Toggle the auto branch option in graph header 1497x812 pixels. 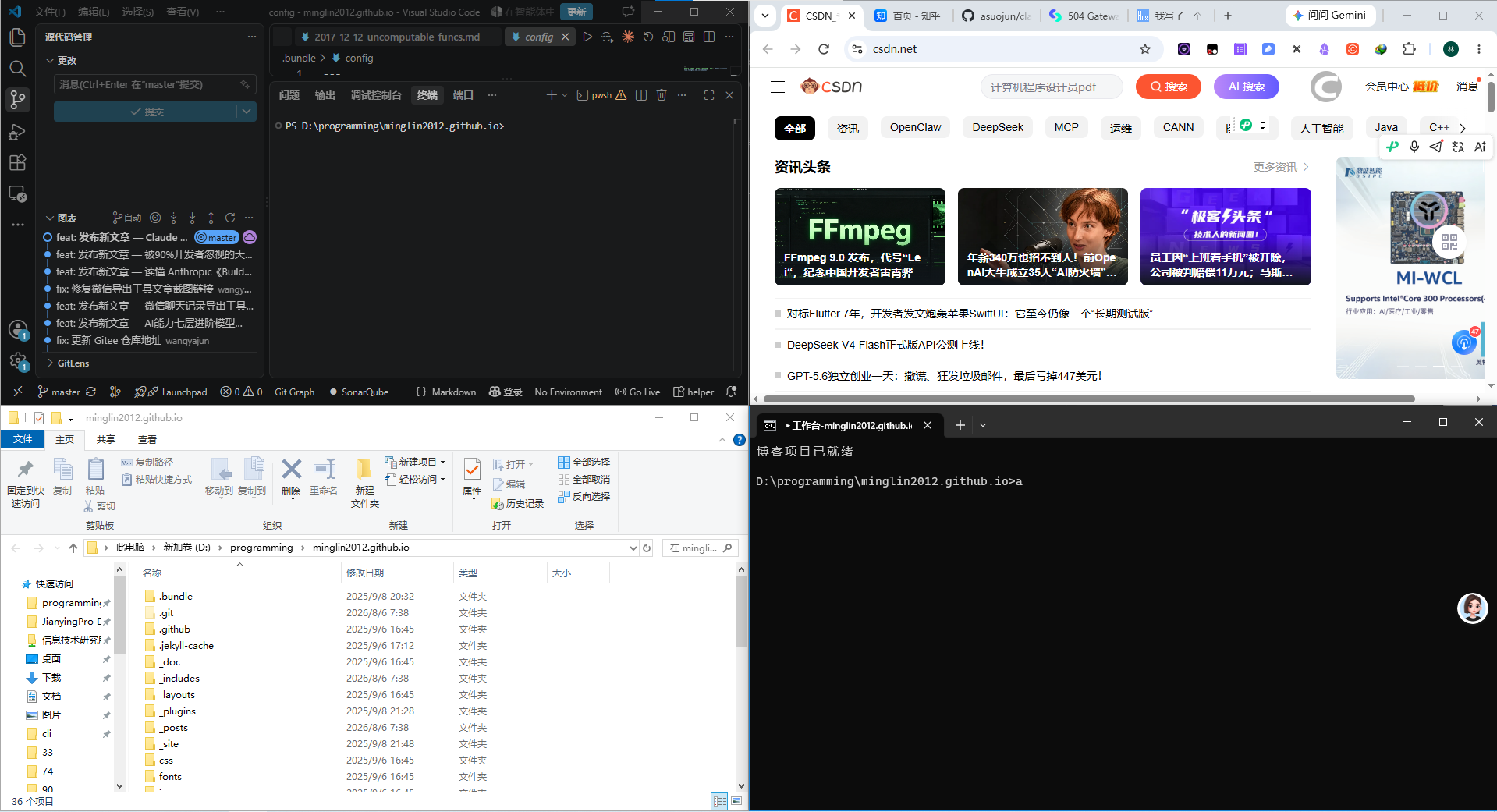click(x=127, y=218)
